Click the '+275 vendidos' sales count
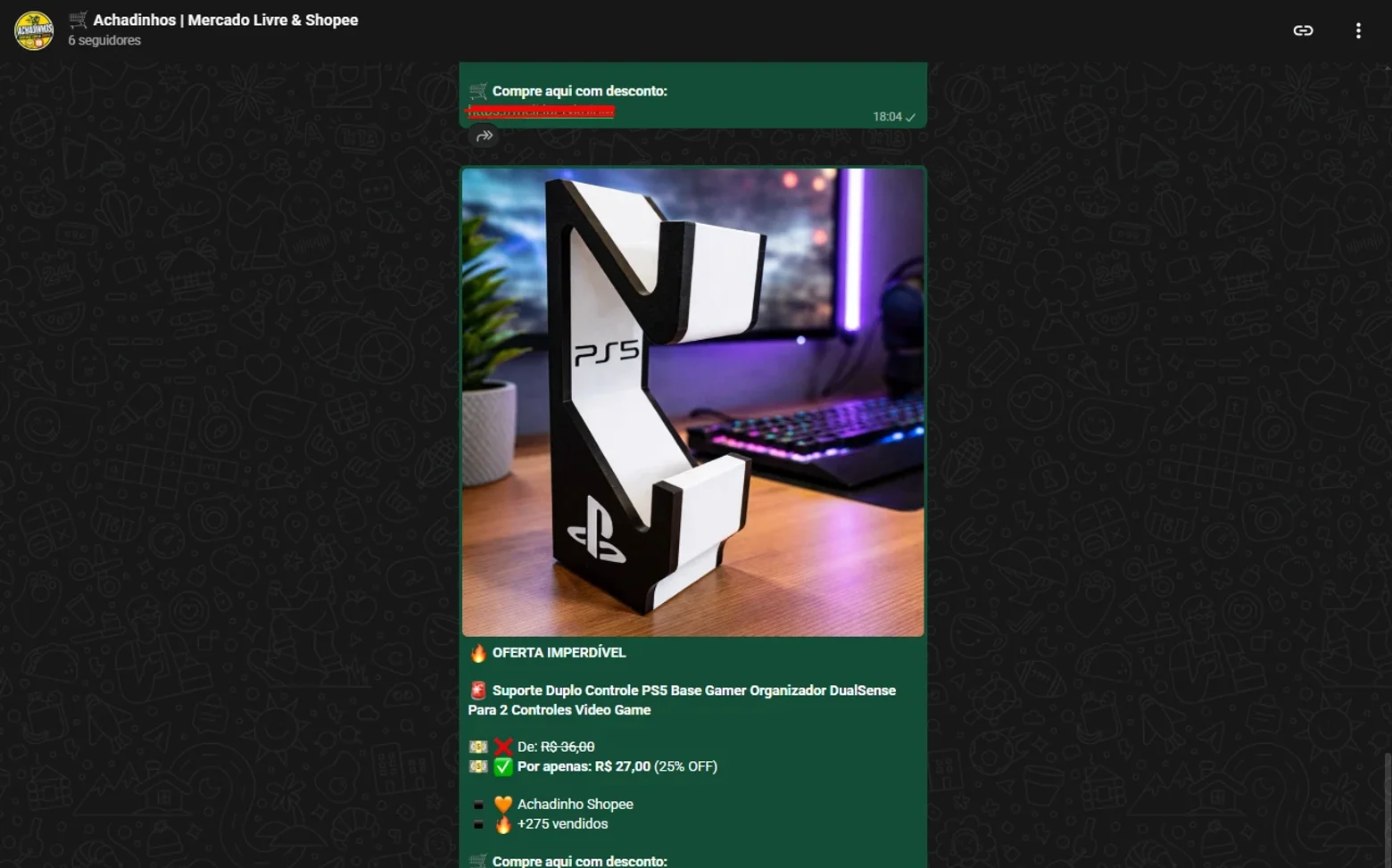The height and width of the screenshot is (868, 1392). point(562,823)
